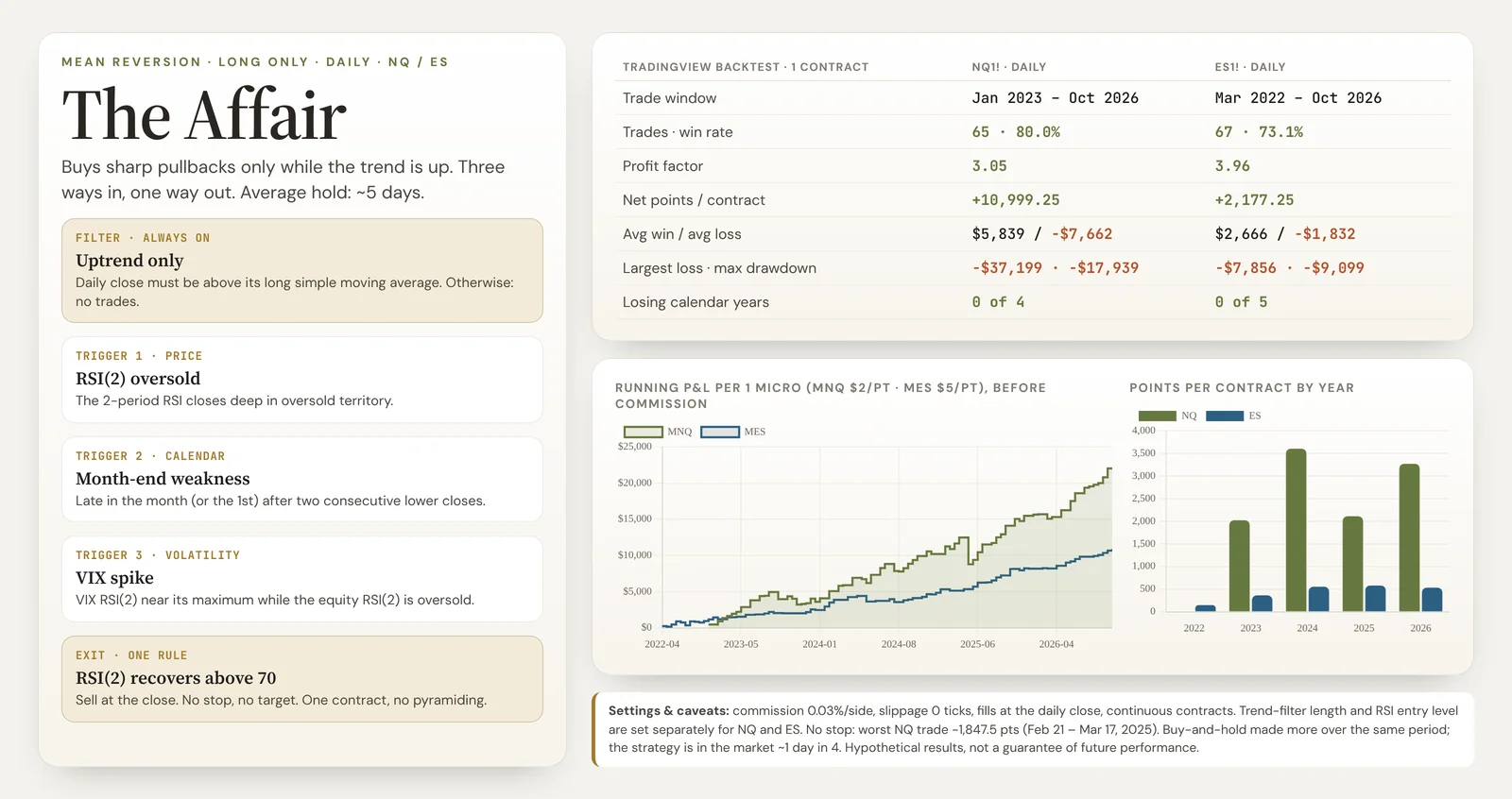
Task: Click the 'Trades · win rate' row label
Action: 678,132
